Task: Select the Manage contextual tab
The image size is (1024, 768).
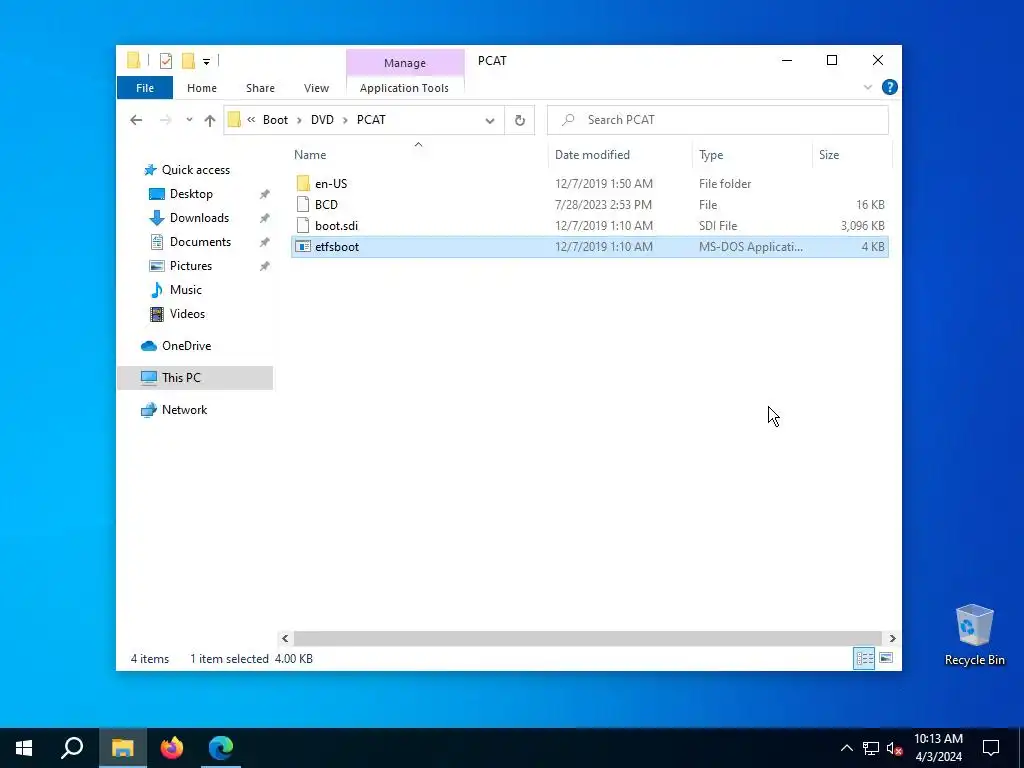Action: pyautogui.click(x=405, y=63)
